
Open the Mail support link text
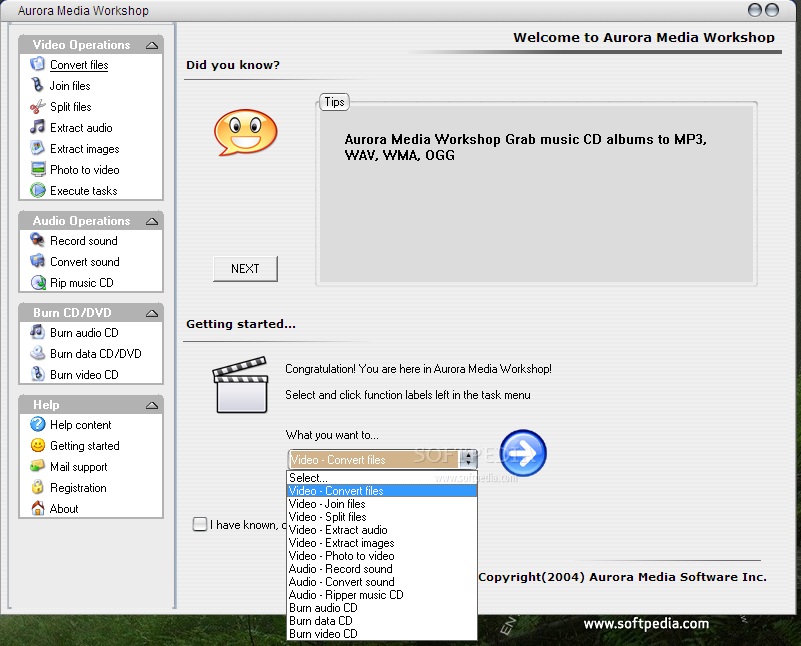click(x=79, y=467)
